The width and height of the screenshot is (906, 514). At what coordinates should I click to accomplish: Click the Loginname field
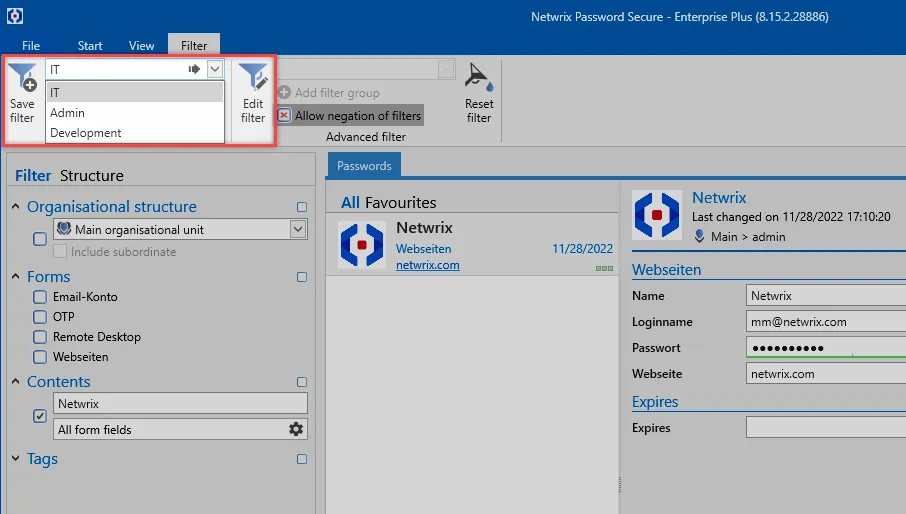pos(826,322)
